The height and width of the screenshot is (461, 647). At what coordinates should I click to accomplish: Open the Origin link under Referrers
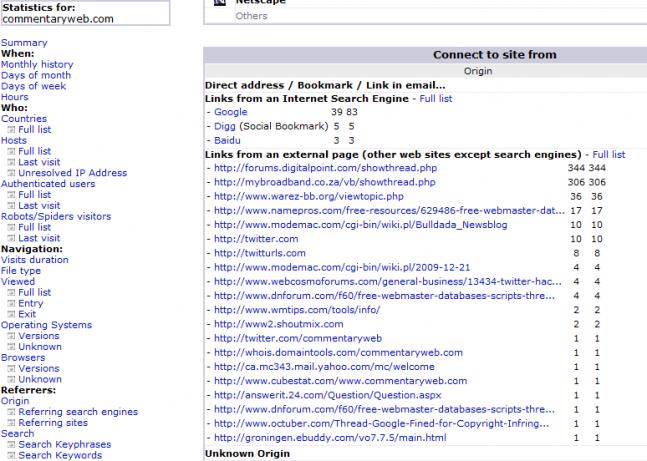15,401
